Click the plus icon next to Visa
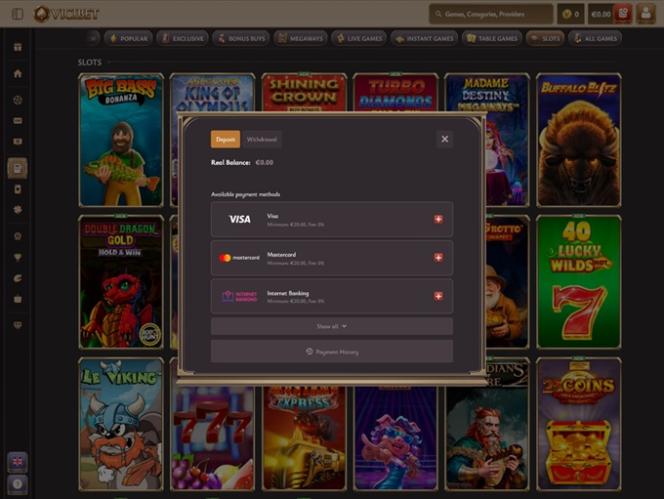This screenshot has width=664, height=499. point(438,219)
